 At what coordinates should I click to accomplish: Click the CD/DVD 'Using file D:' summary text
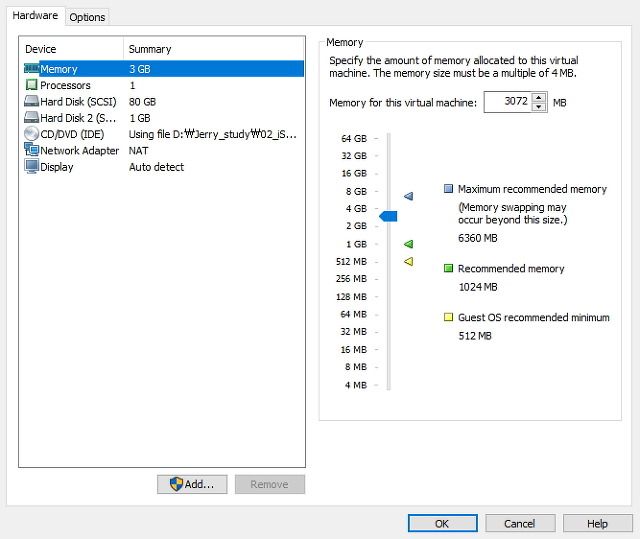213,134
